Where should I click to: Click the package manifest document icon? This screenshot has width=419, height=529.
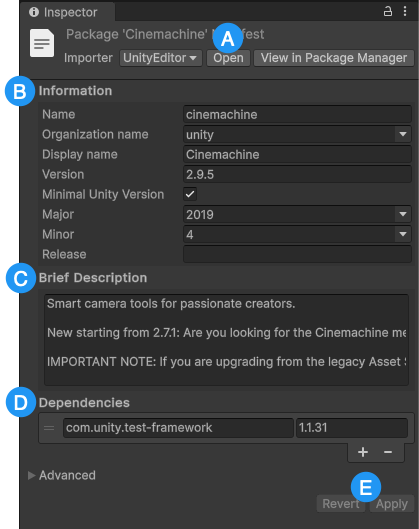[x=42, y=43]
